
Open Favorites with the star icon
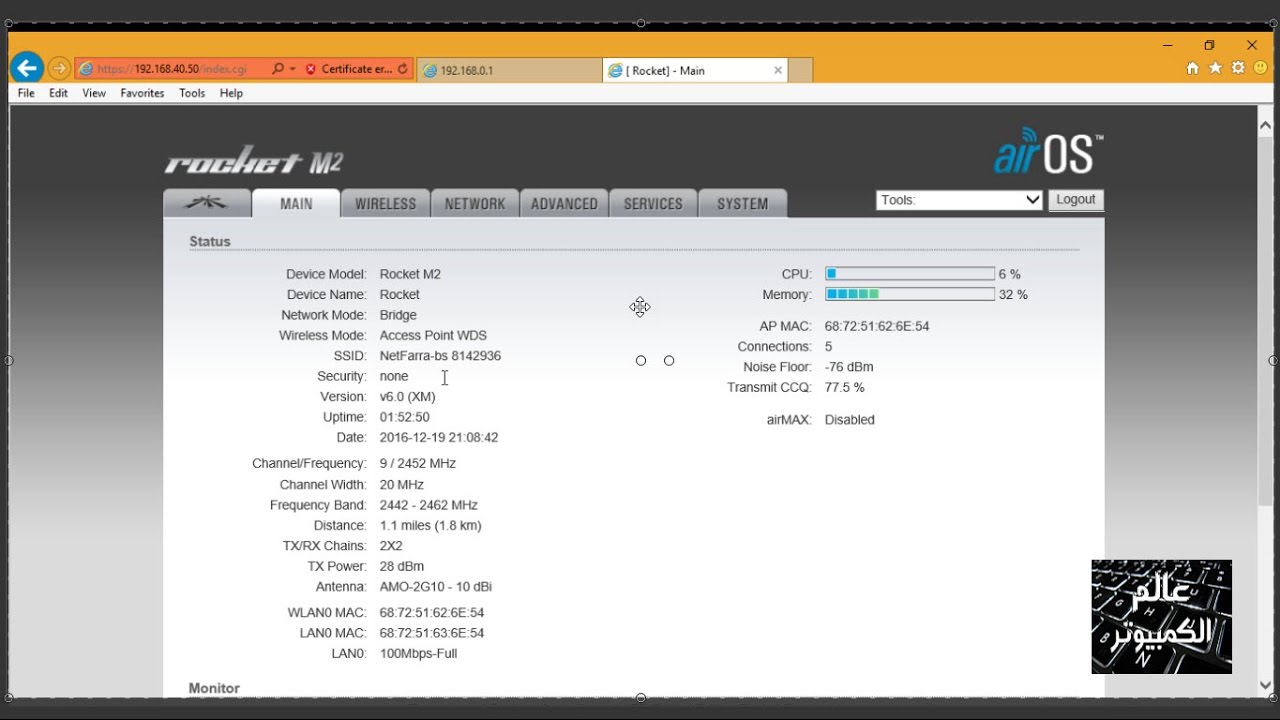(x=1215, y=68)
